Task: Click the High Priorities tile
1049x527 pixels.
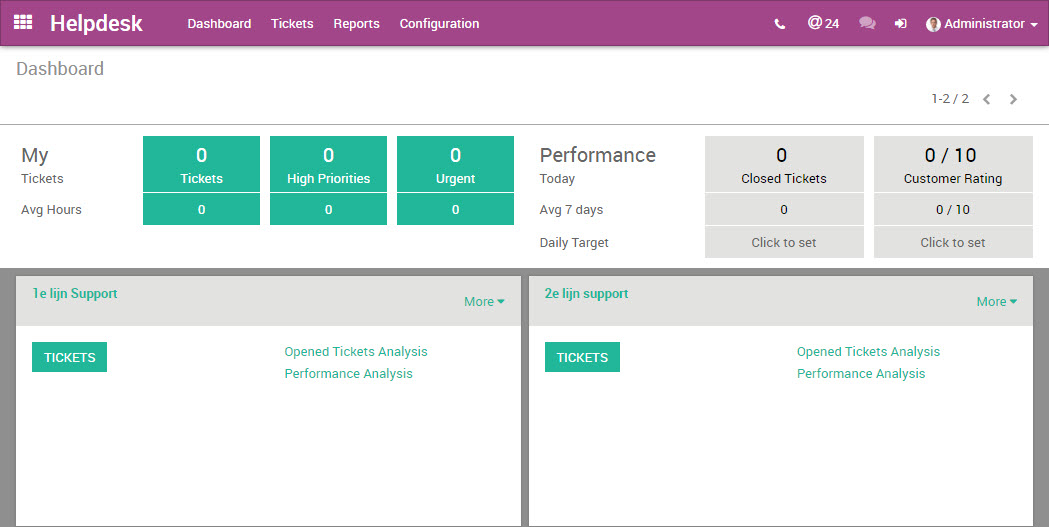Action: tap(328, 164)
